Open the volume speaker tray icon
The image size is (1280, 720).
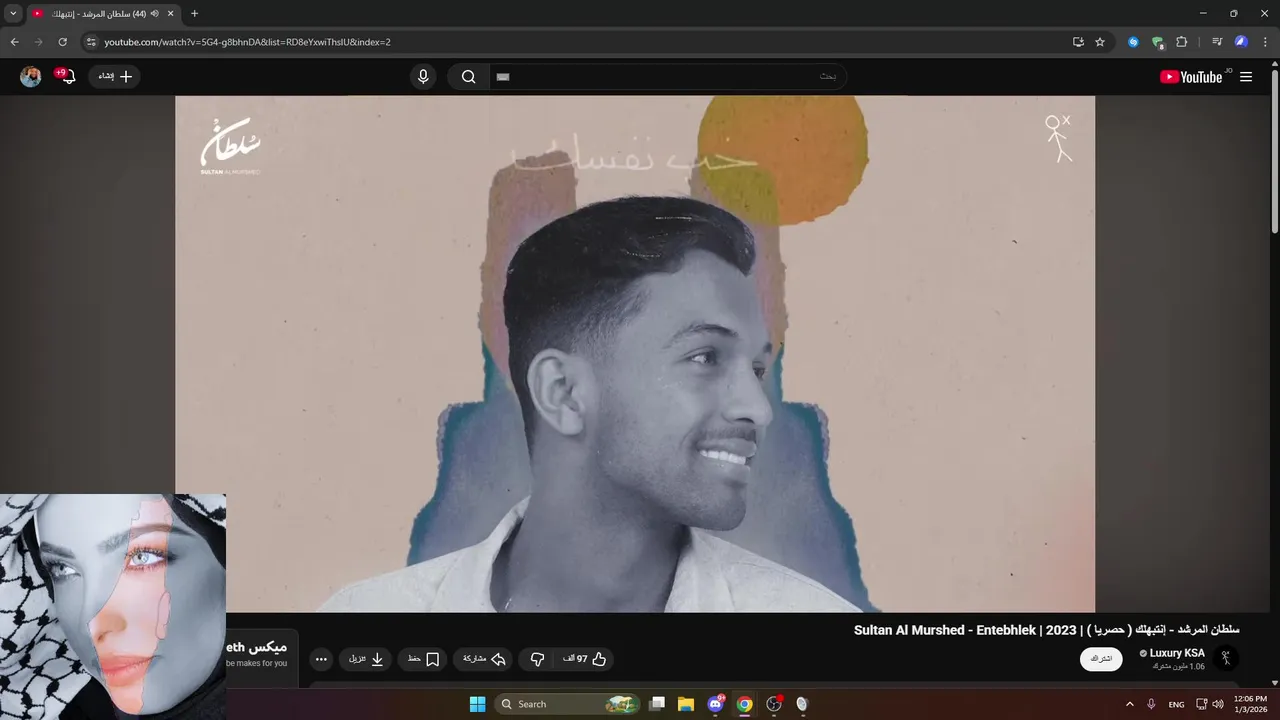click(x=1218, y=704)
